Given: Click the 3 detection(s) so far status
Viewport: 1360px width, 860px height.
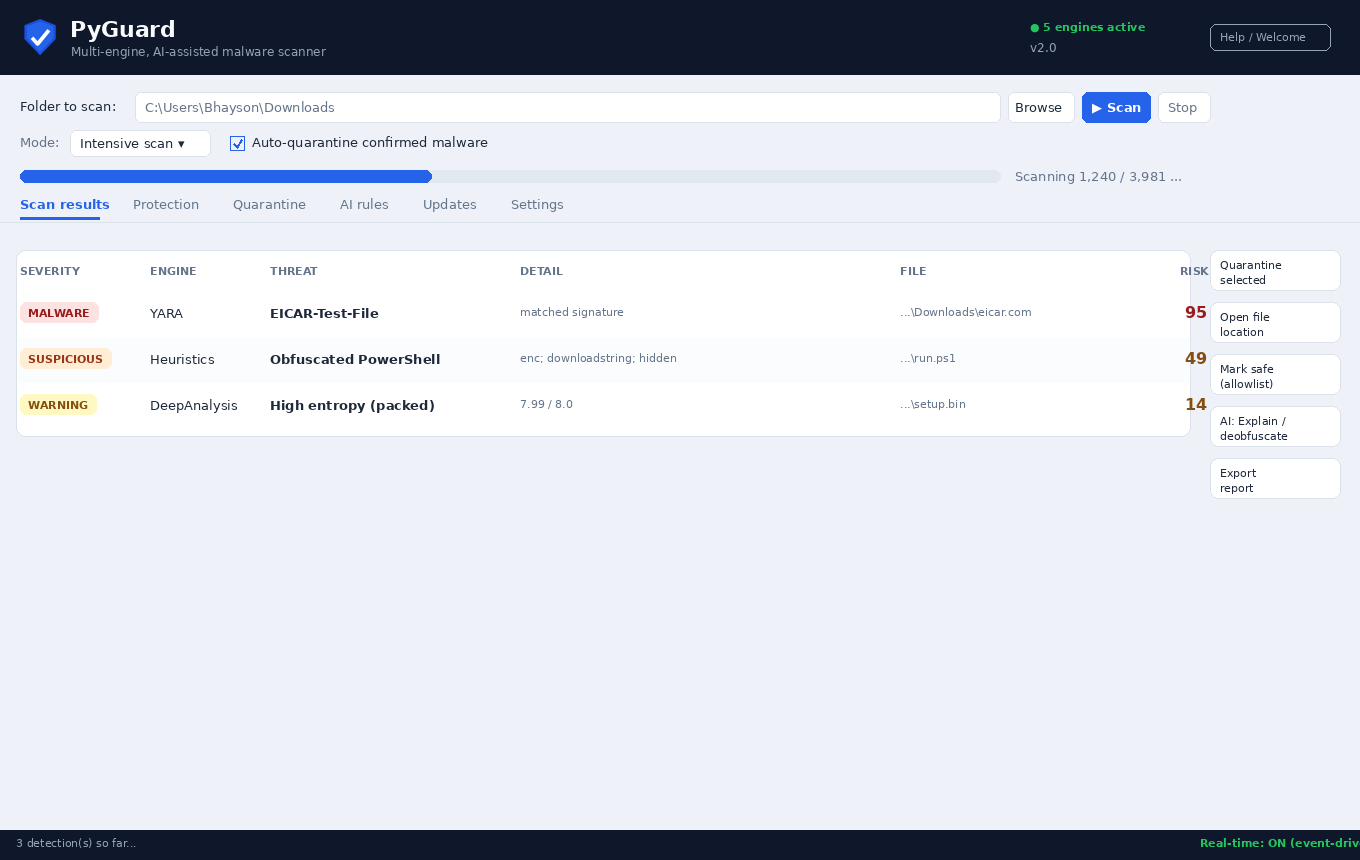Looking at the screenshot, I should click(x=76, y=844).
